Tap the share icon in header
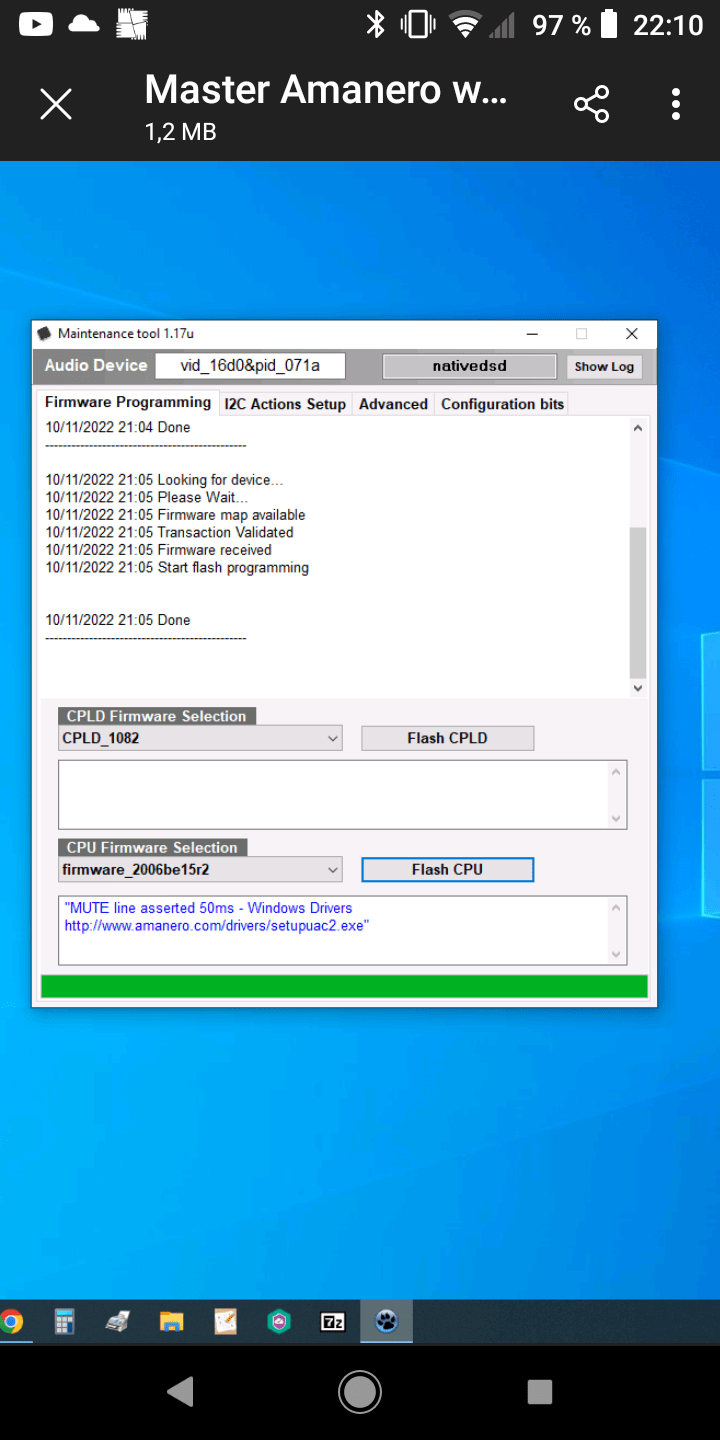This screenshot has height=1440, width=720. coord(591,104)
